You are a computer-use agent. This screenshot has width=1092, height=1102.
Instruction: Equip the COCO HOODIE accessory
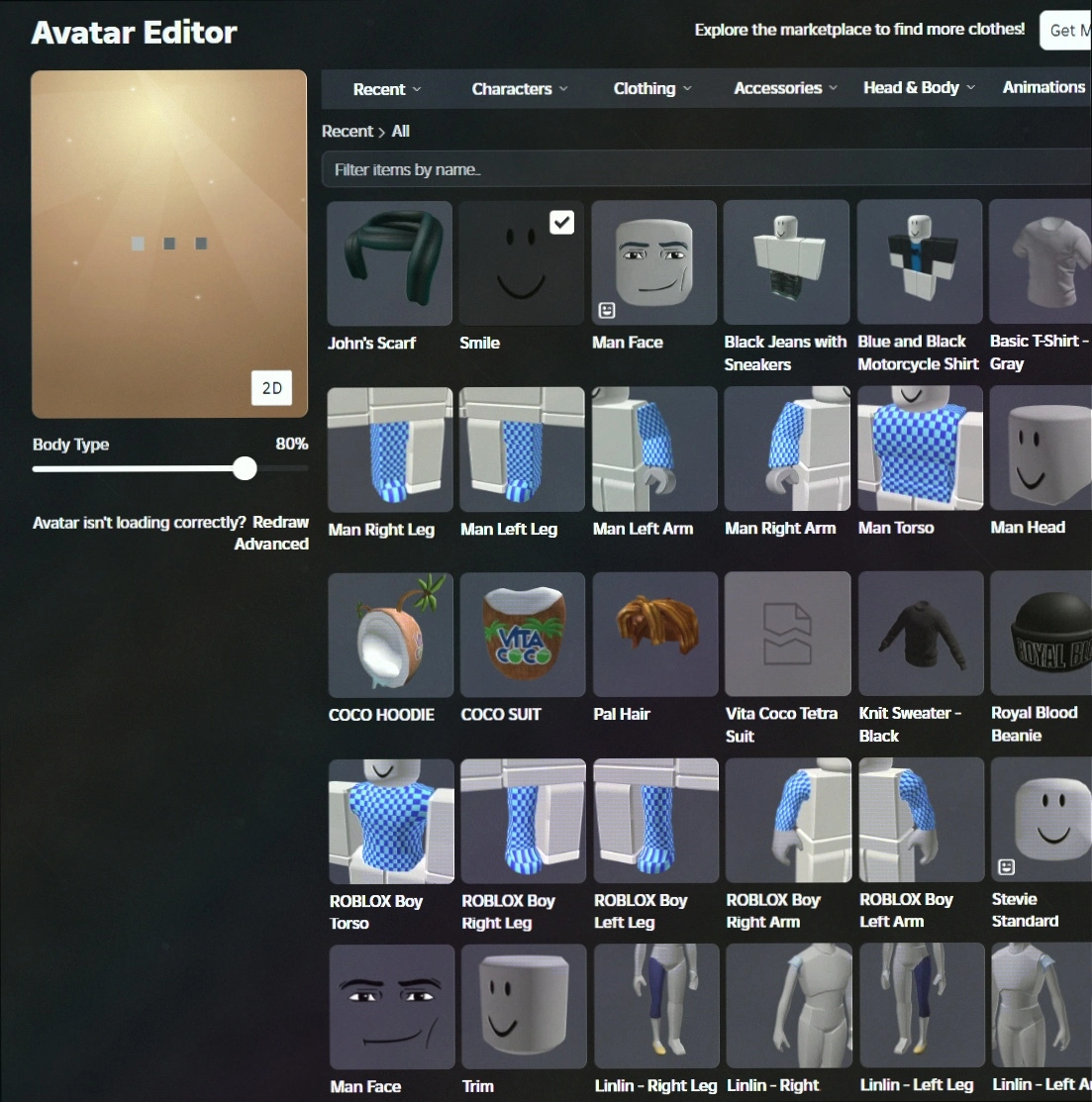point(391,636)
